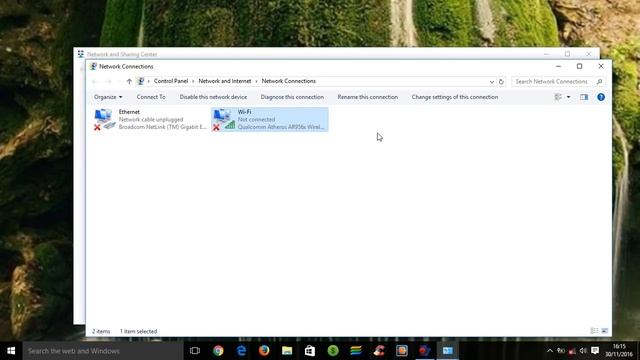Go back with the back arrow
The height and width of the screenshot is (360, 640).
click(x=95, y=82)
